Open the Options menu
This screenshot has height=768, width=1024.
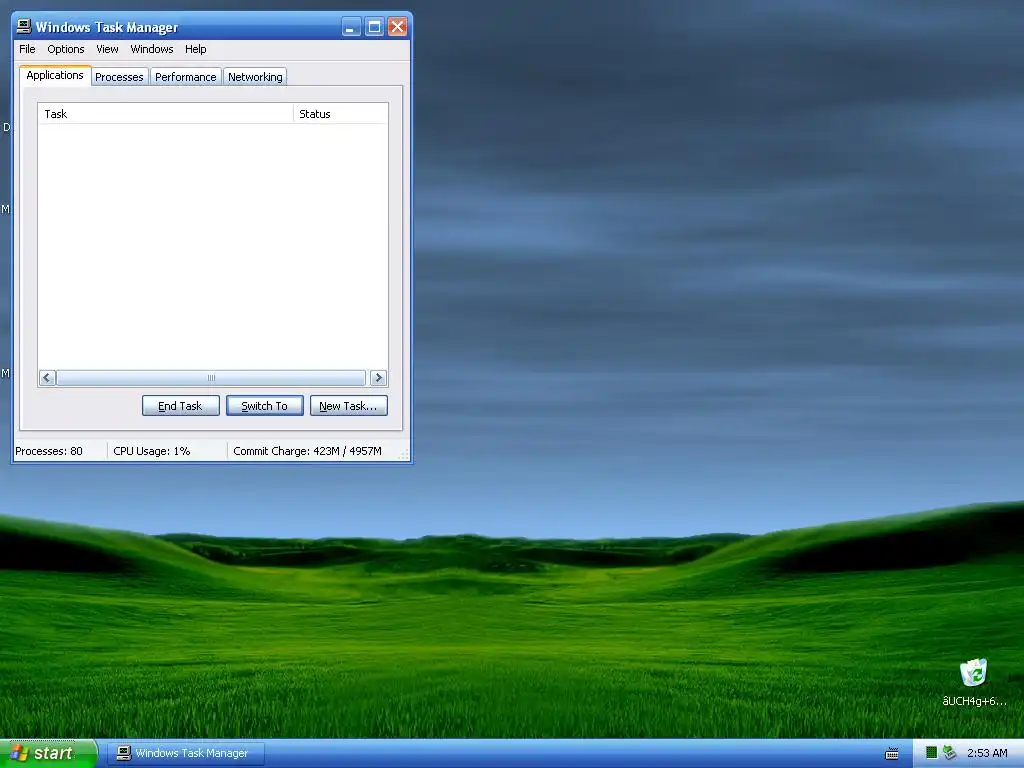tap(66, 49)
